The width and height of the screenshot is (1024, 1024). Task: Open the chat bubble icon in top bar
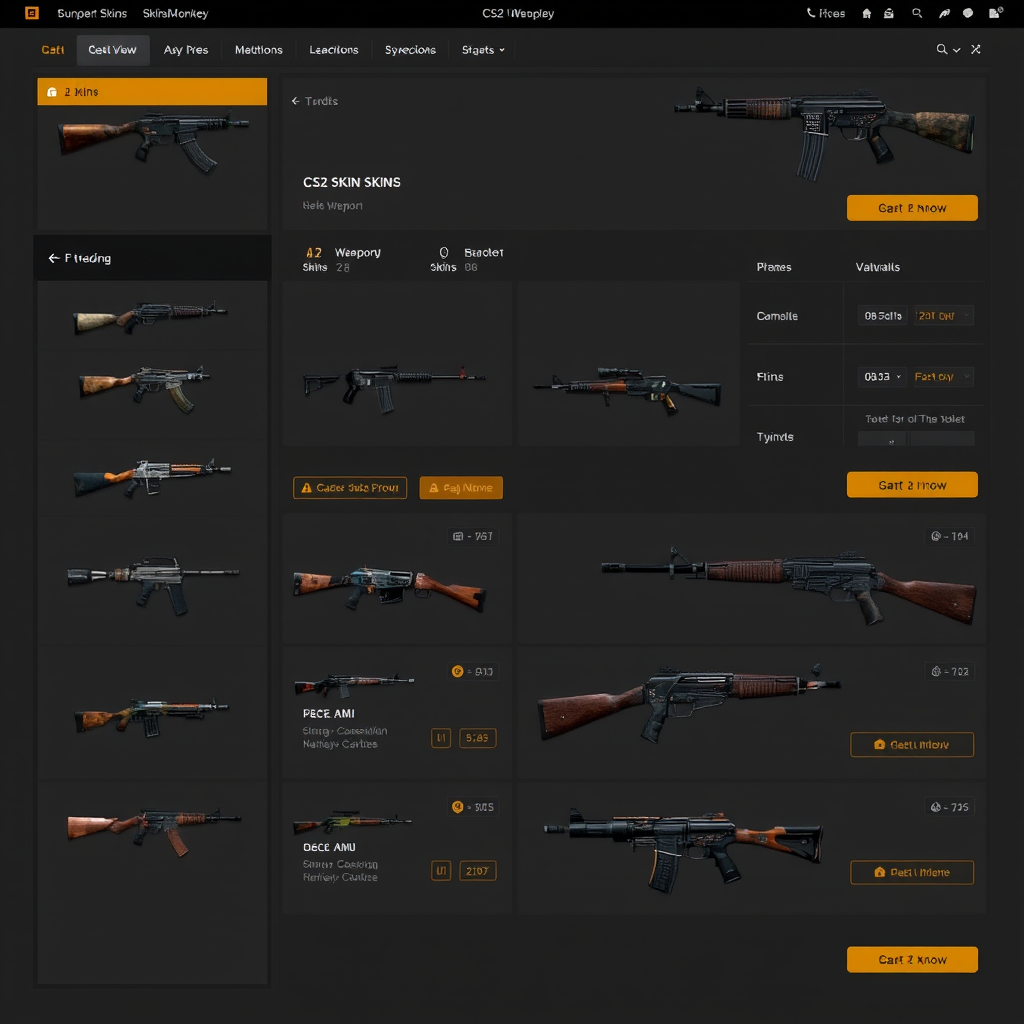click(x=968, y=13)
